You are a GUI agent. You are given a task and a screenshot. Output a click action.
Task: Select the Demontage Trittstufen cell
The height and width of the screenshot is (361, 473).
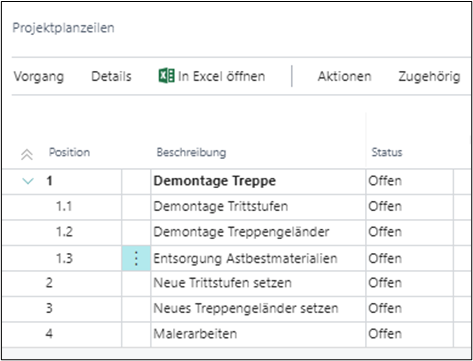pyautogui.click(x=258, y=207)
